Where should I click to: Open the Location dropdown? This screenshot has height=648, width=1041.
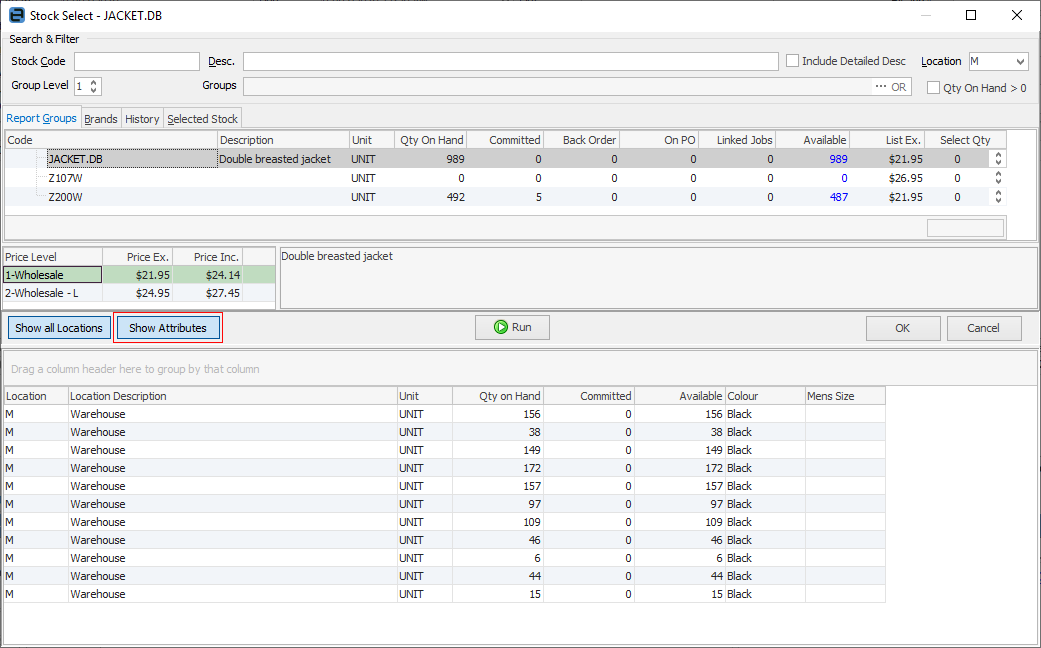1020,60
